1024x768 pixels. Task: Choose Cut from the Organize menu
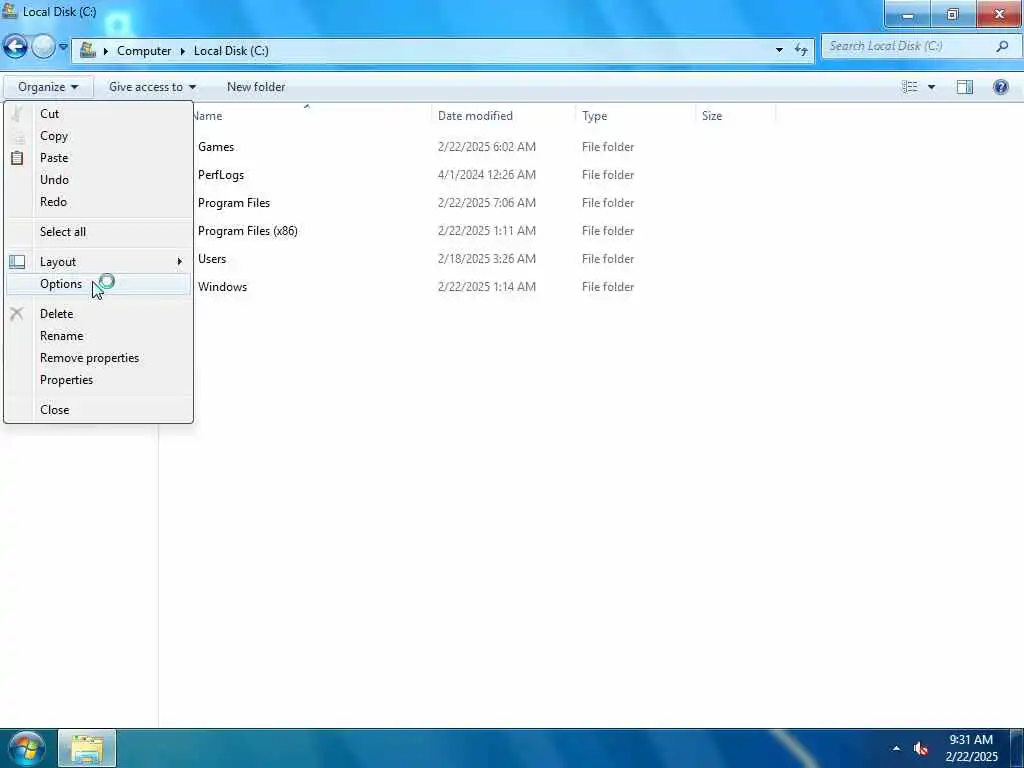98,114
